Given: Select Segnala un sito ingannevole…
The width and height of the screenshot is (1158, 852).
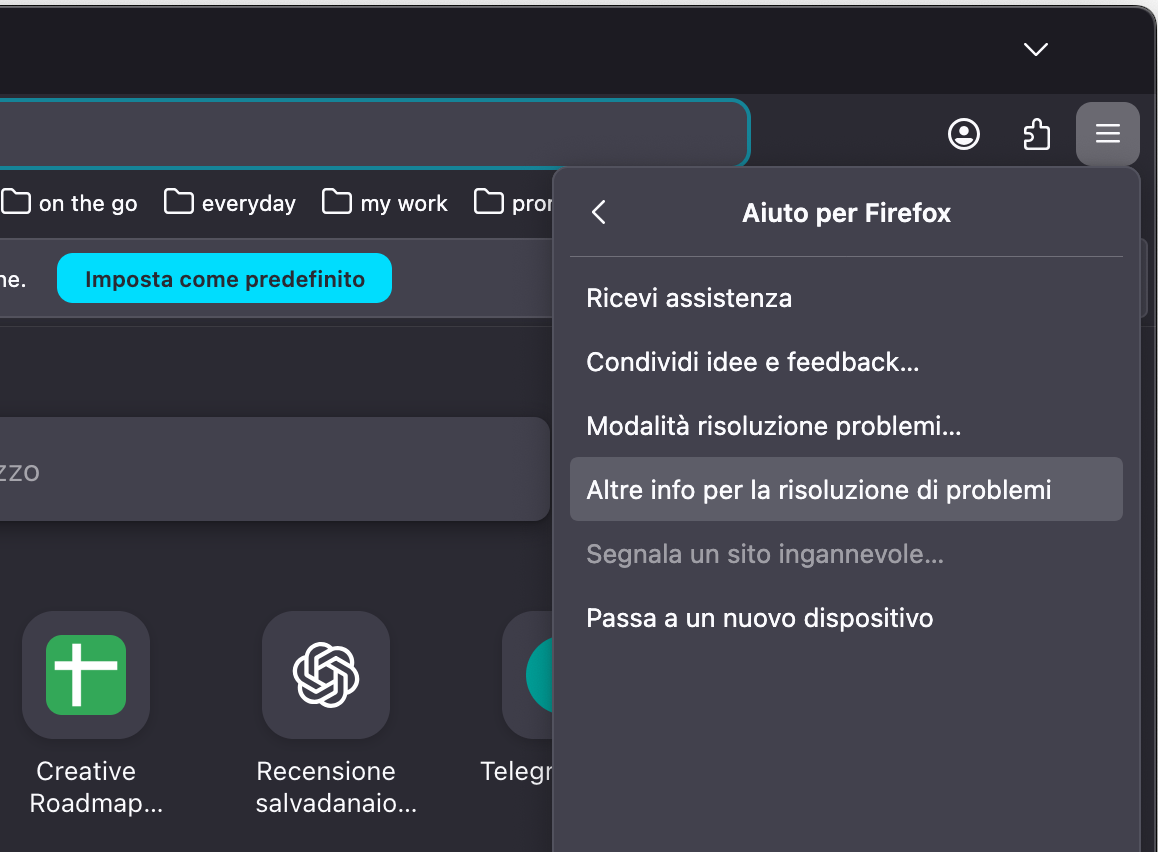Looking at the screenshot, I should (x=846, y=554).
